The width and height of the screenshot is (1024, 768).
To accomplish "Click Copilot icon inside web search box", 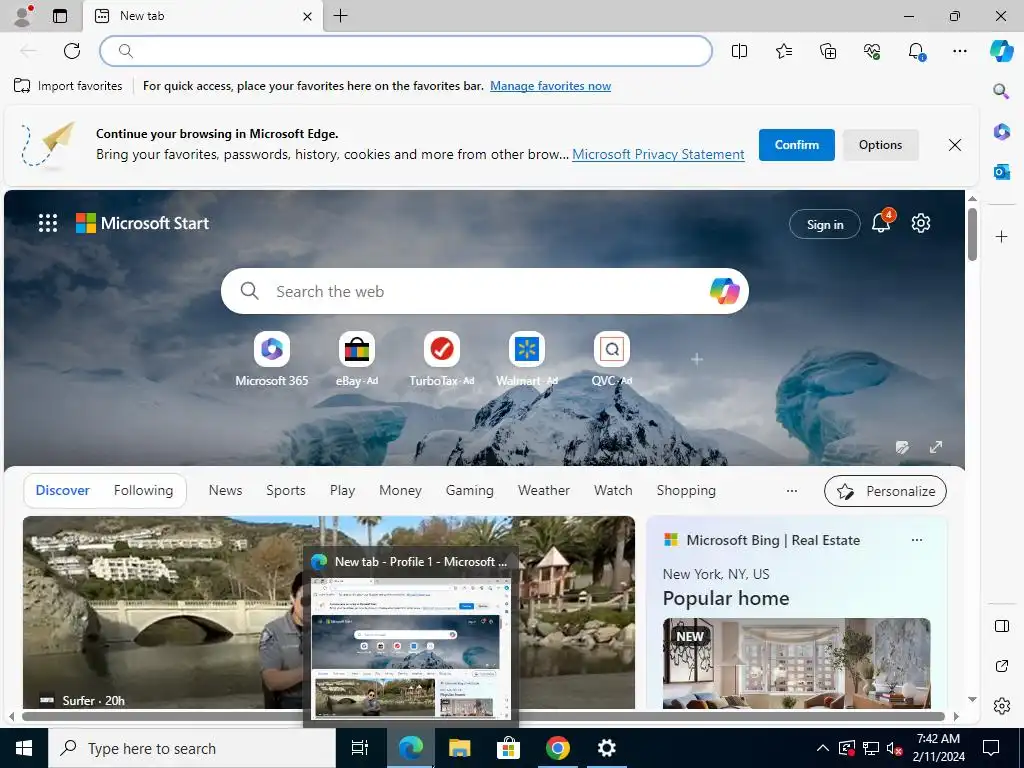I will pyautogui.click(x=724, y=291).
